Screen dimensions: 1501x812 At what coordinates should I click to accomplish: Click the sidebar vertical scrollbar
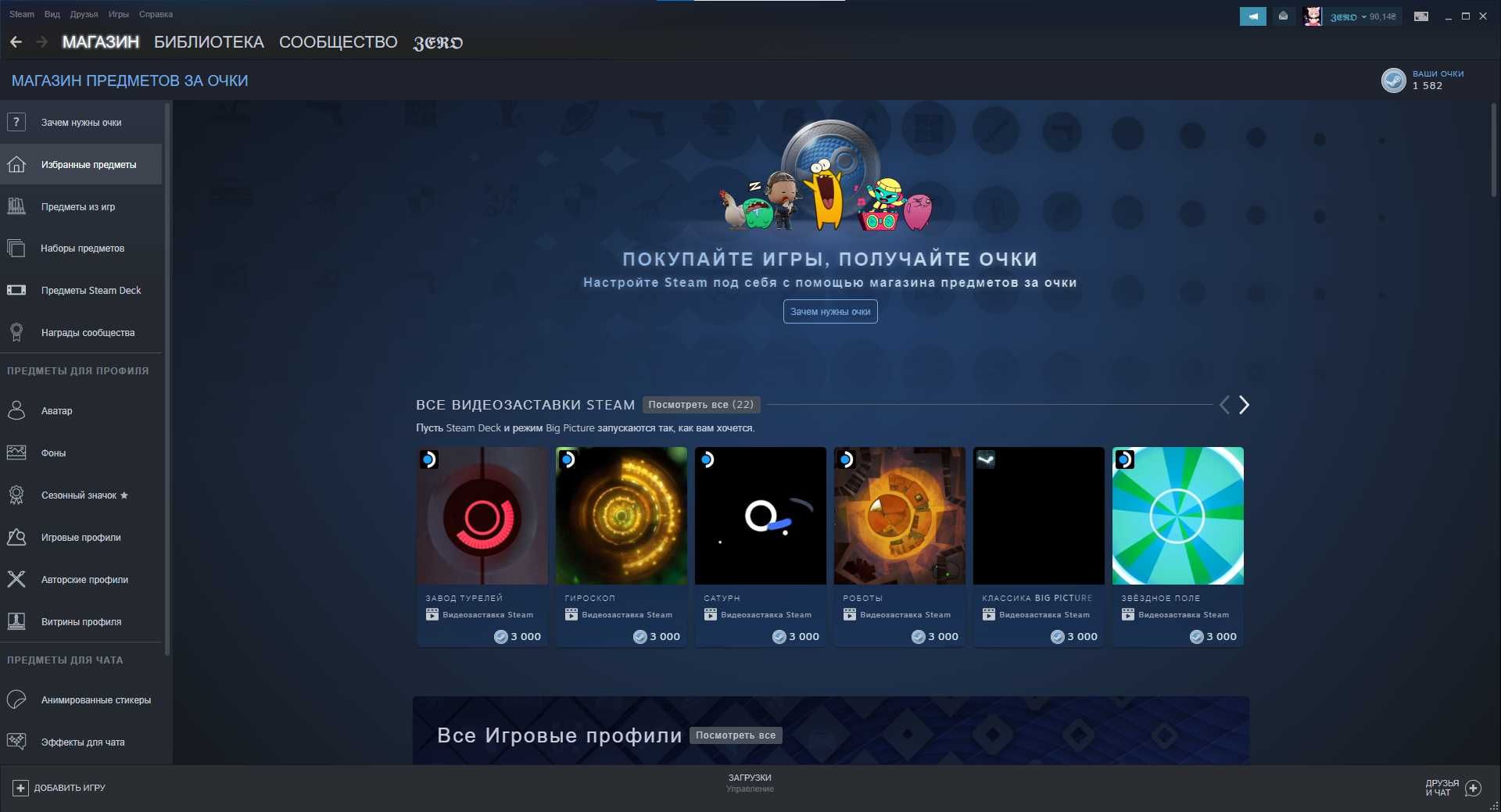pos(167,379)
